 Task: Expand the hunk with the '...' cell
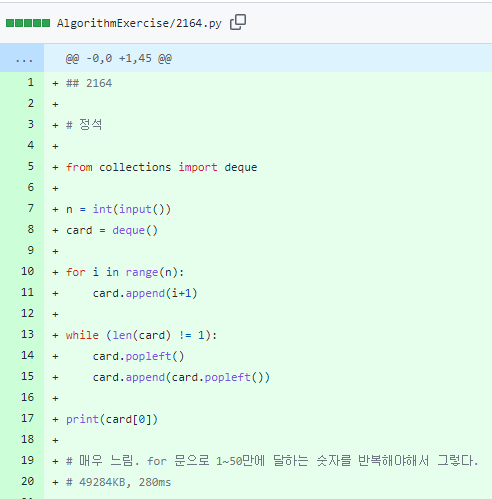(22, 58)
